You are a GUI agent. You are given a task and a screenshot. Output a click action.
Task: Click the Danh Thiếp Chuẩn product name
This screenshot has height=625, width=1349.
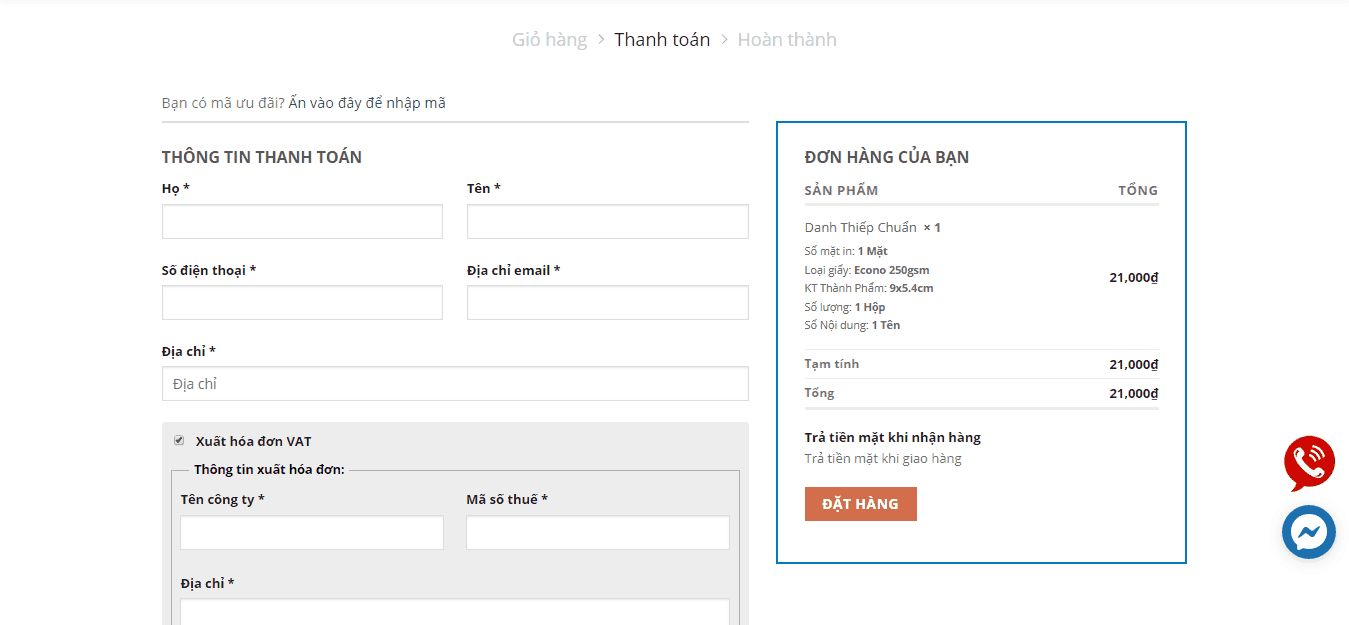[860, 227]
